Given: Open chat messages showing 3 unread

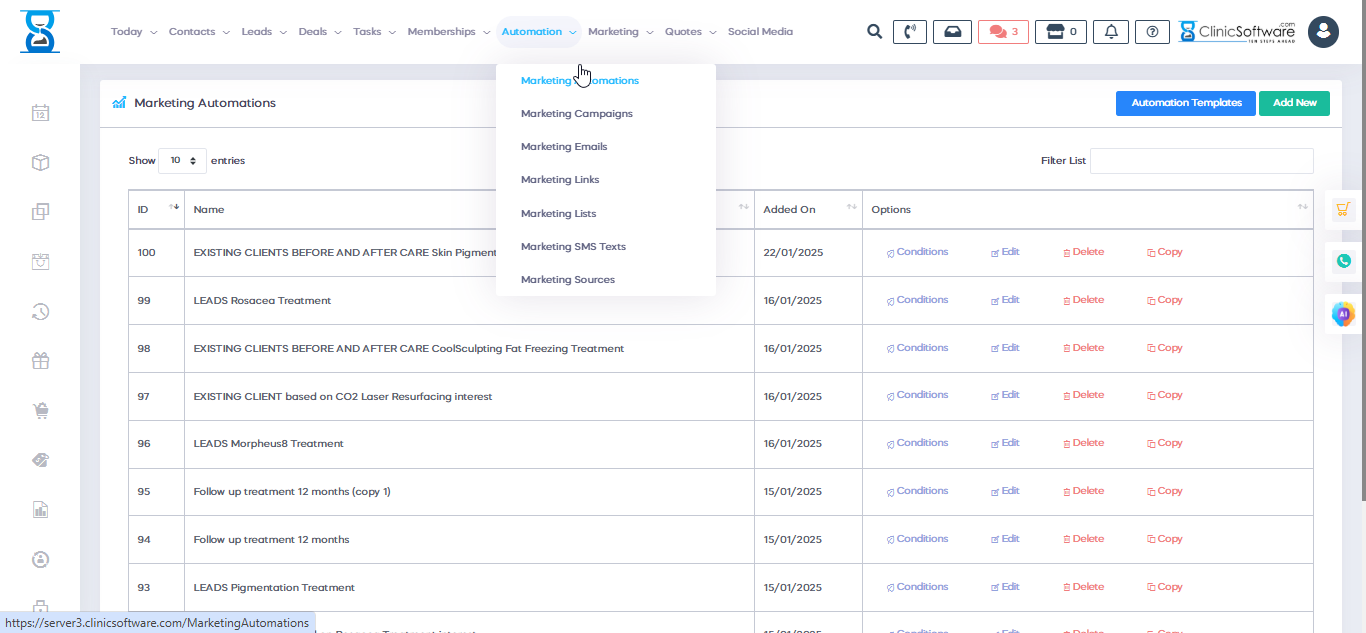Looking at the screenshot, I should (1003, 32).
